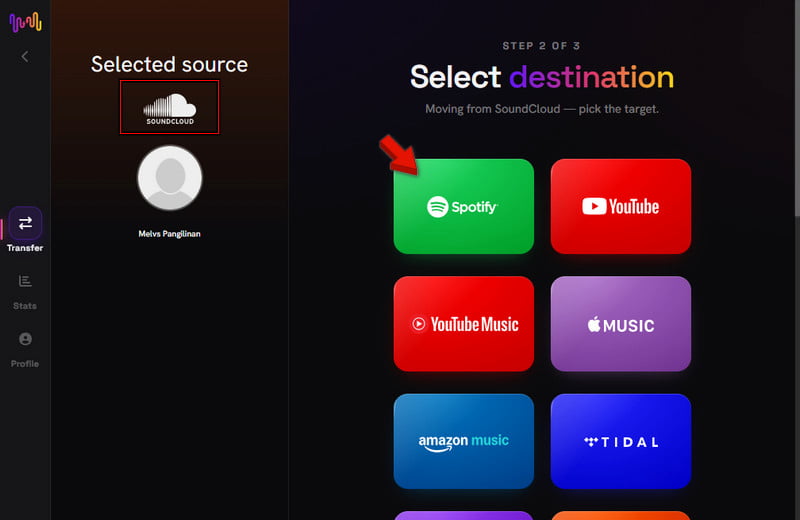
Task: Choose Apple Music as destination
Action: [x=621, y=324]
